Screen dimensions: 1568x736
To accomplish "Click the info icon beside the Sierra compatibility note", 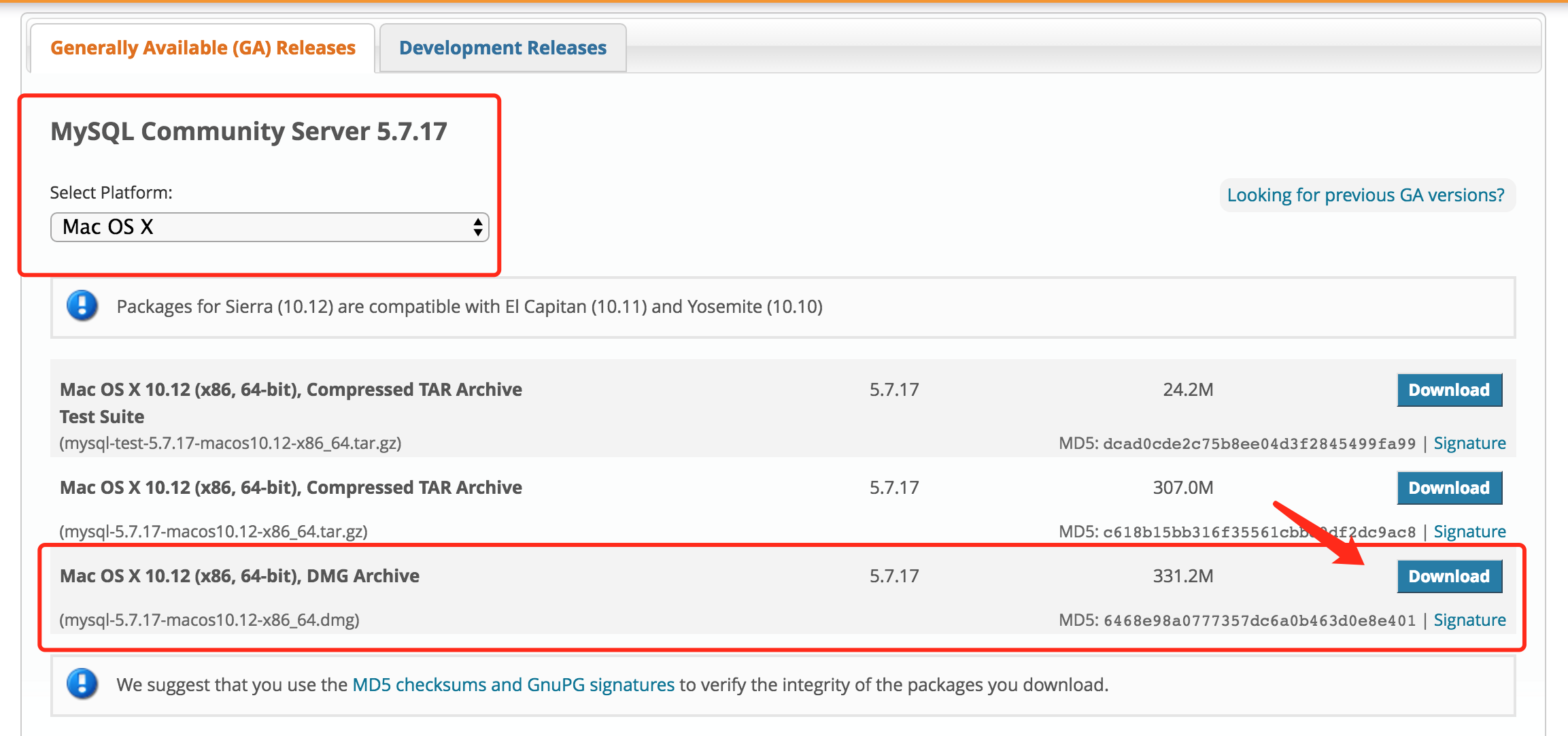I will pos(82,306).
